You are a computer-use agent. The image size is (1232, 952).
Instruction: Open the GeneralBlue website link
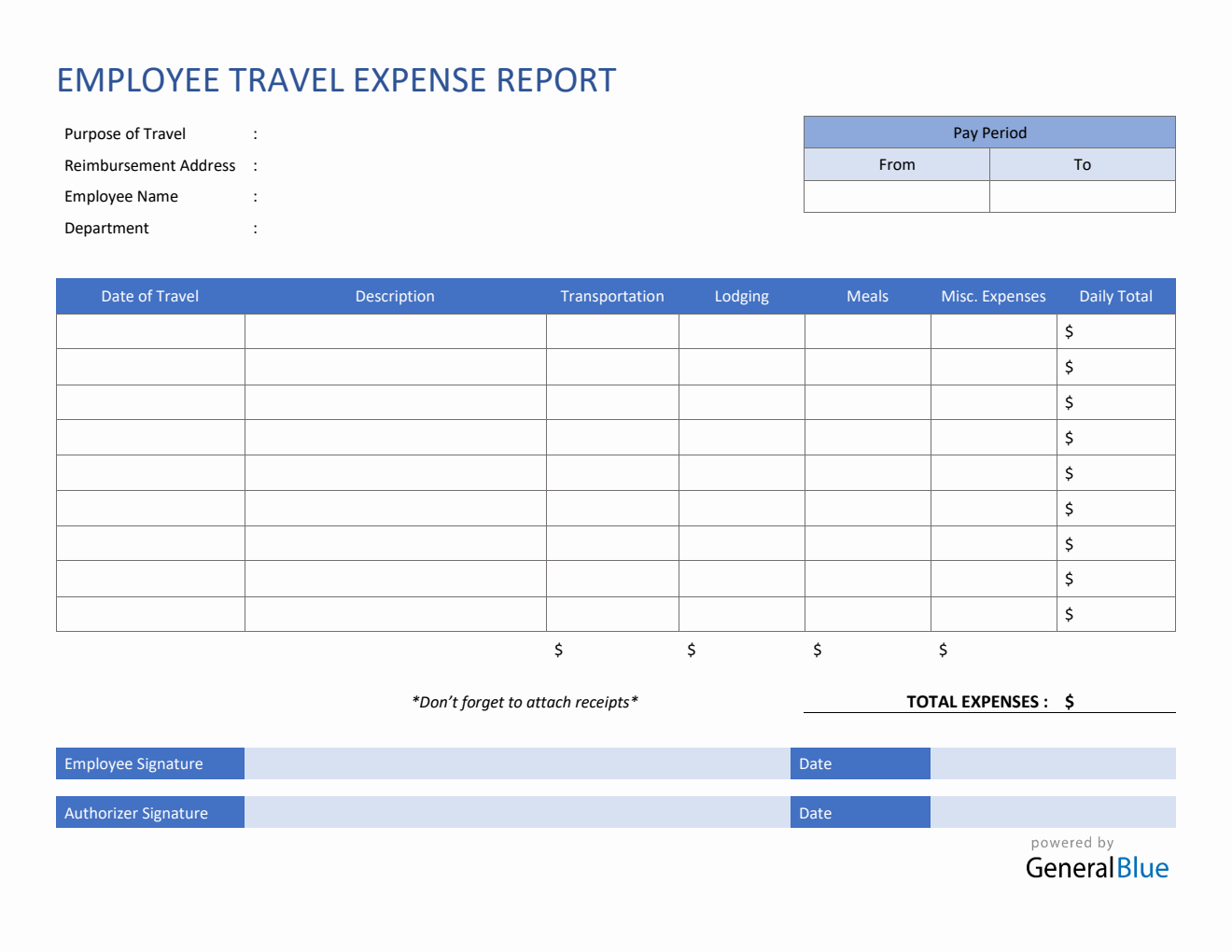1097,868
